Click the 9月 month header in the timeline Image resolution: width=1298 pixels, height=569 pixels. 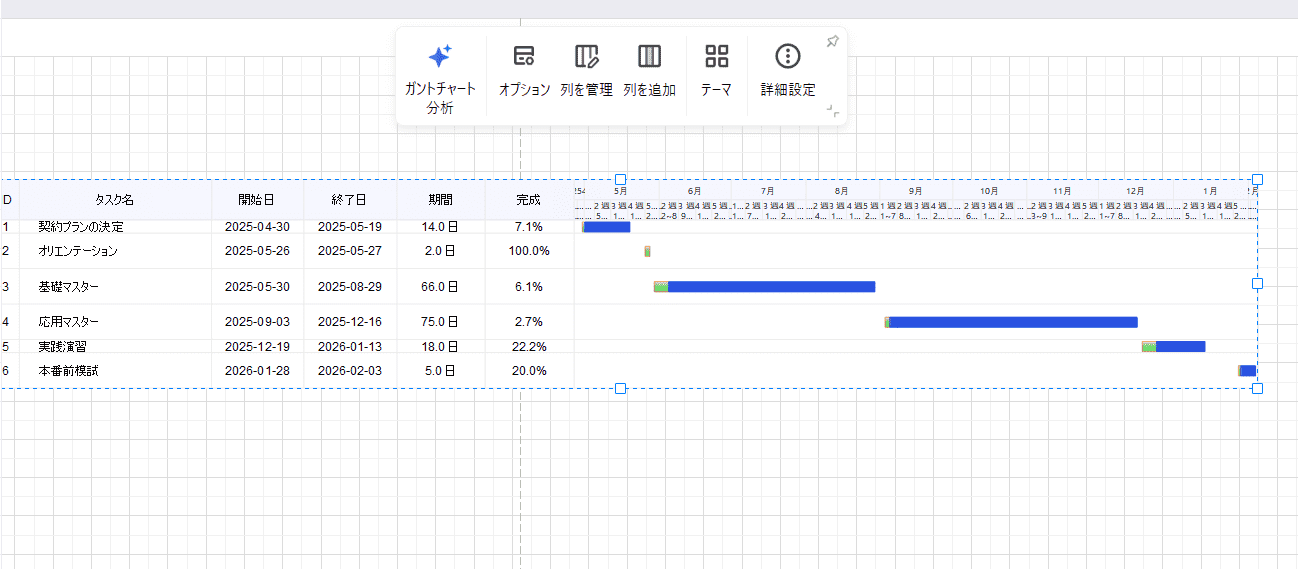pyautogui.click(x=915, y=190)
